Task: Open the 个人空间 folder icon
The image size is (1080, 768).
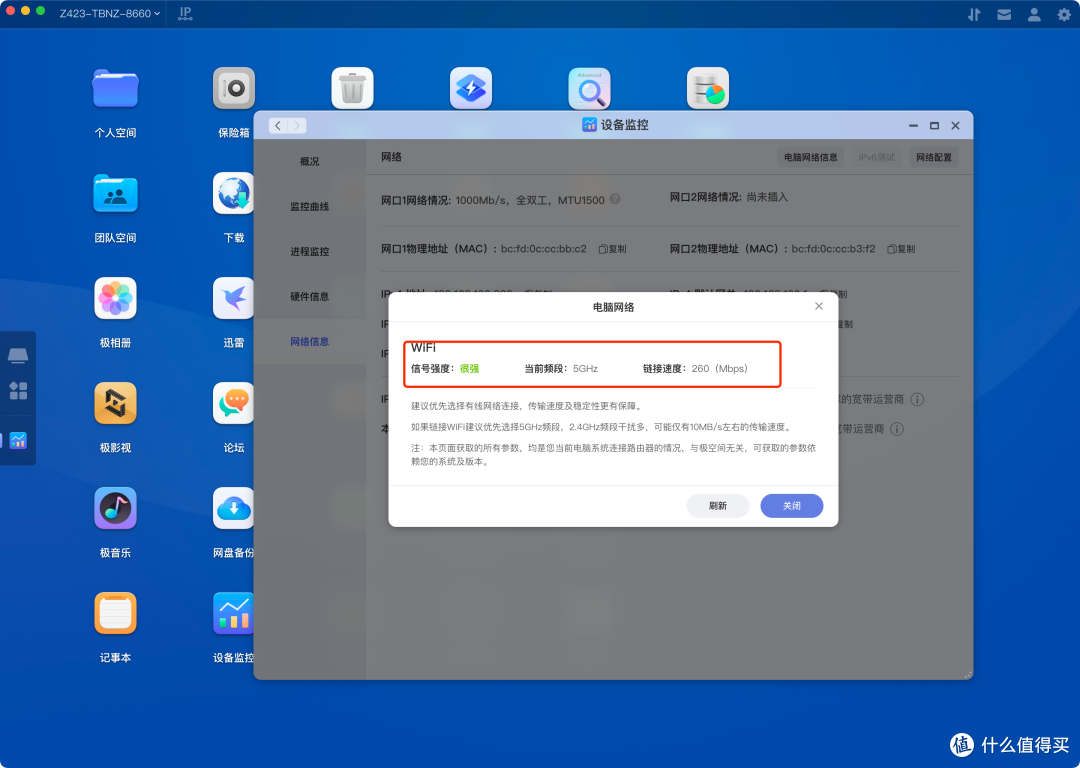Action: (x=115, y=89)
